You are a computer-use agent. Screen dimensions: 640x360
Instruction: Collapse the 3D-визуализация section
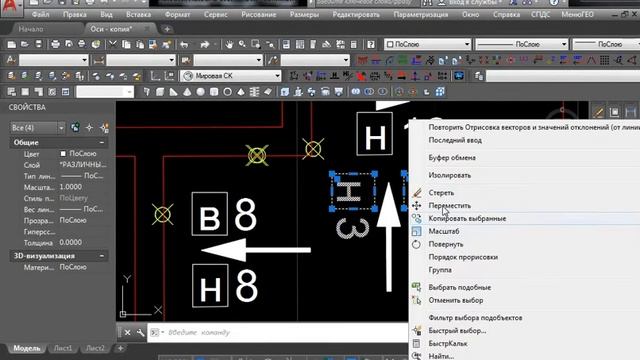[x=102, y=256]
